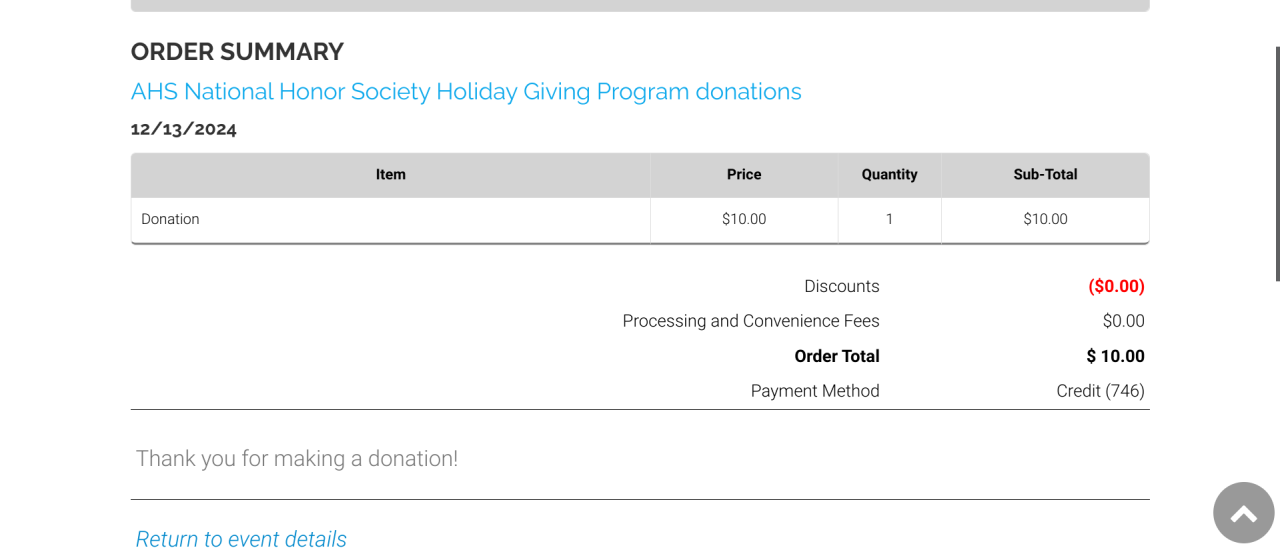Click the ORDER SUMMARY heading
This screenshot has width=1280, height=548.
(x=237, y=52)
